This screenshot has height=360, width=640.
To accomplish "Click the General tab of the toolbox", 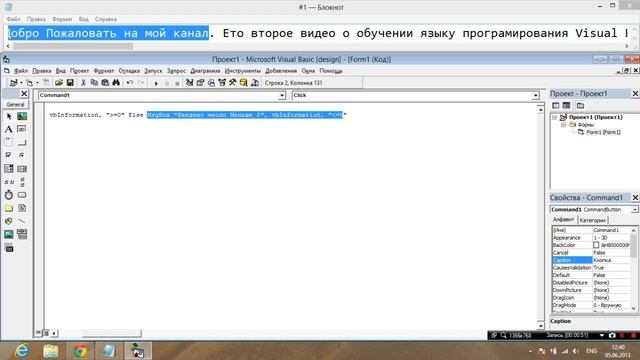I will pyautogui.click(x=16, y=104).
